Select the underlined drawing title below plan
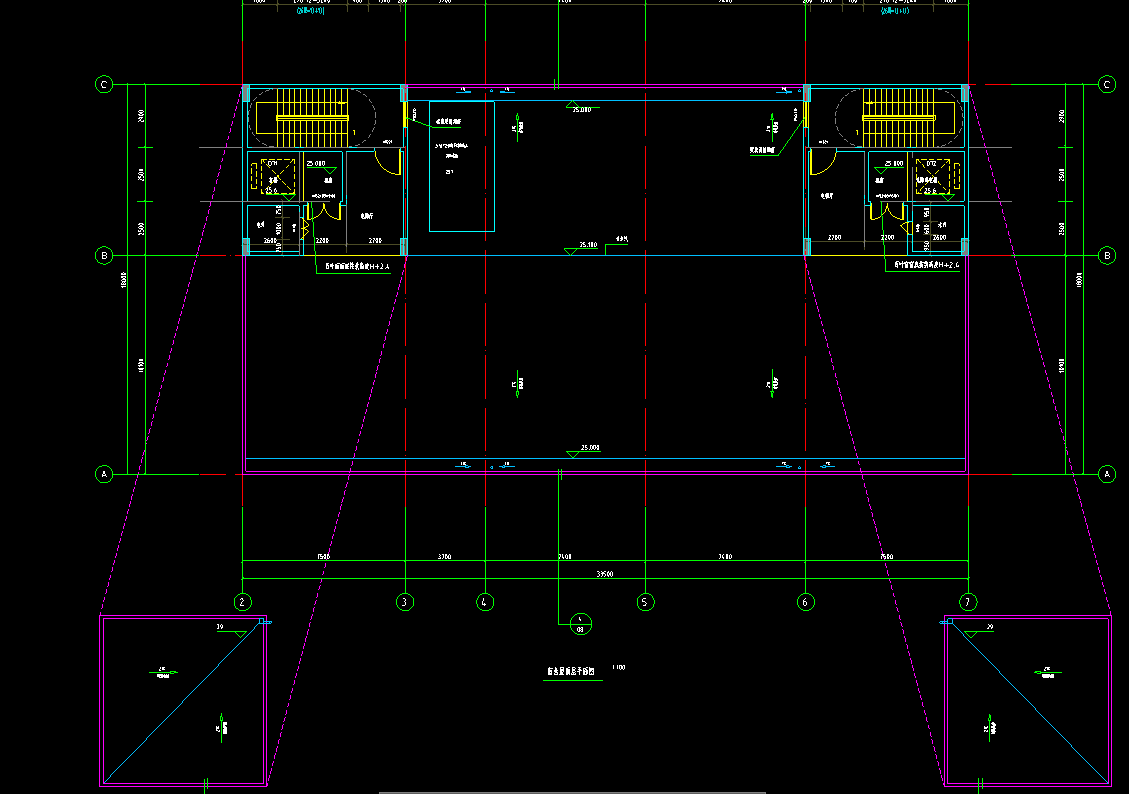1129x794 pixels. (570, 673)
